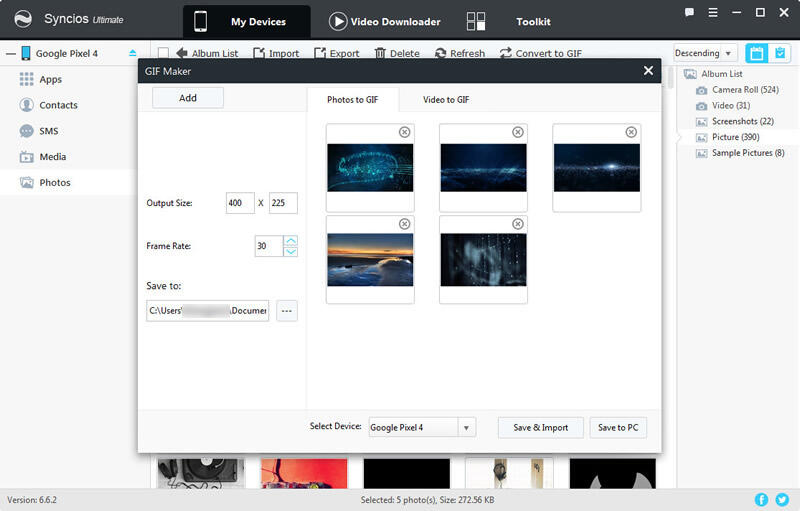The height and width of the screenshot is (511, 800).
Task: Switch to Photos to GIF tab
Action: [353, 100]
